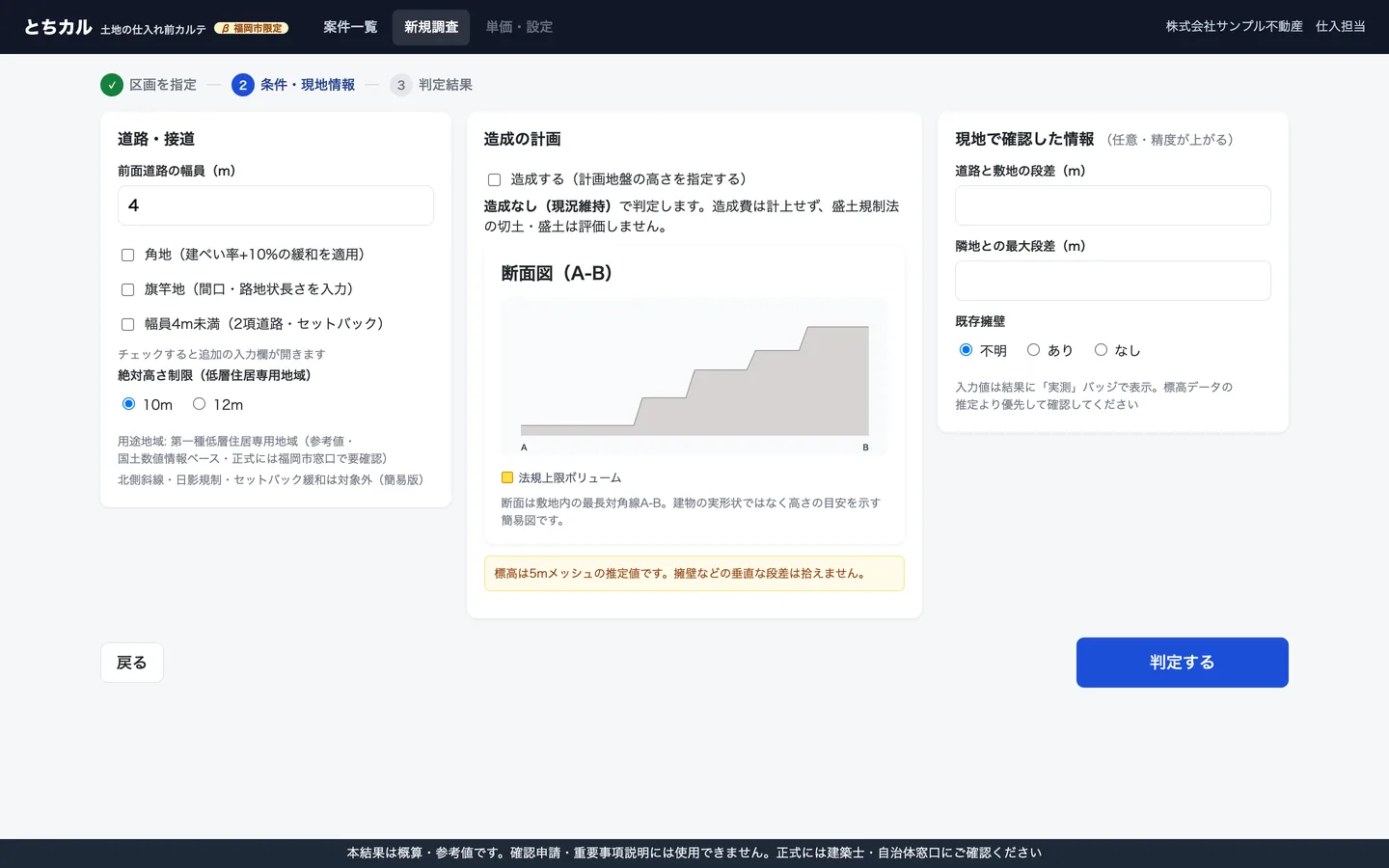Focus the 道路と敷地の段差 input field

(x=1113, y=205)
